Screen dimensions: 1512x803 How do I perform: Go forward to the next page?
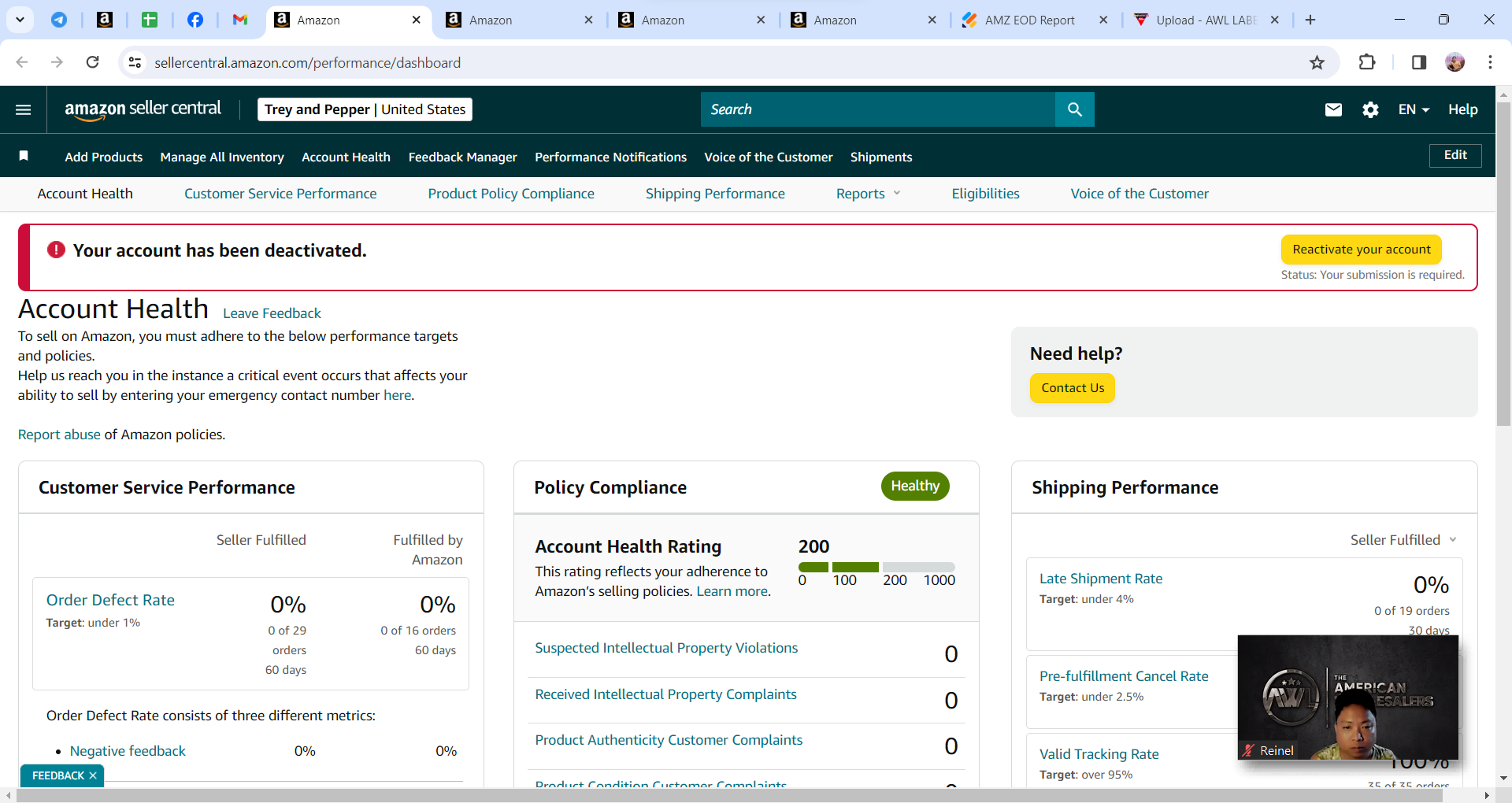57,62
